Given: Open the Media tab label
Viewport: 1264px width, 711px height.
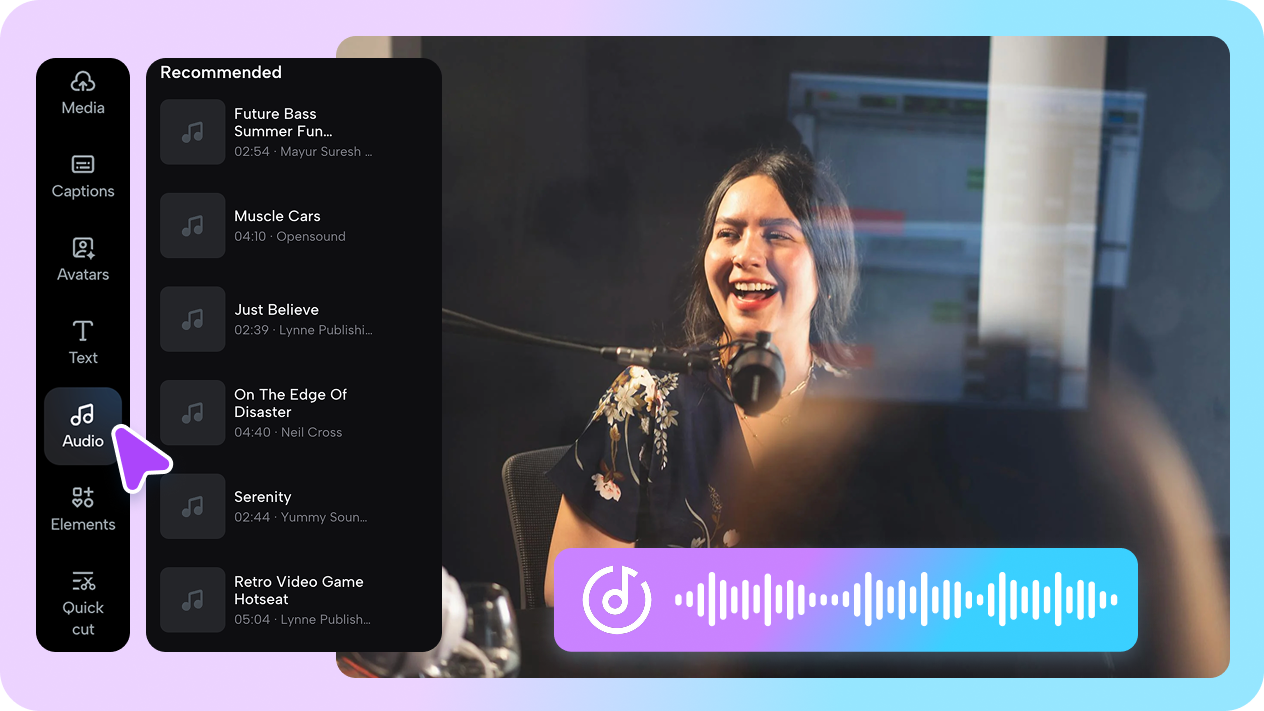Looking at the screenshot, I should point(83,108).
